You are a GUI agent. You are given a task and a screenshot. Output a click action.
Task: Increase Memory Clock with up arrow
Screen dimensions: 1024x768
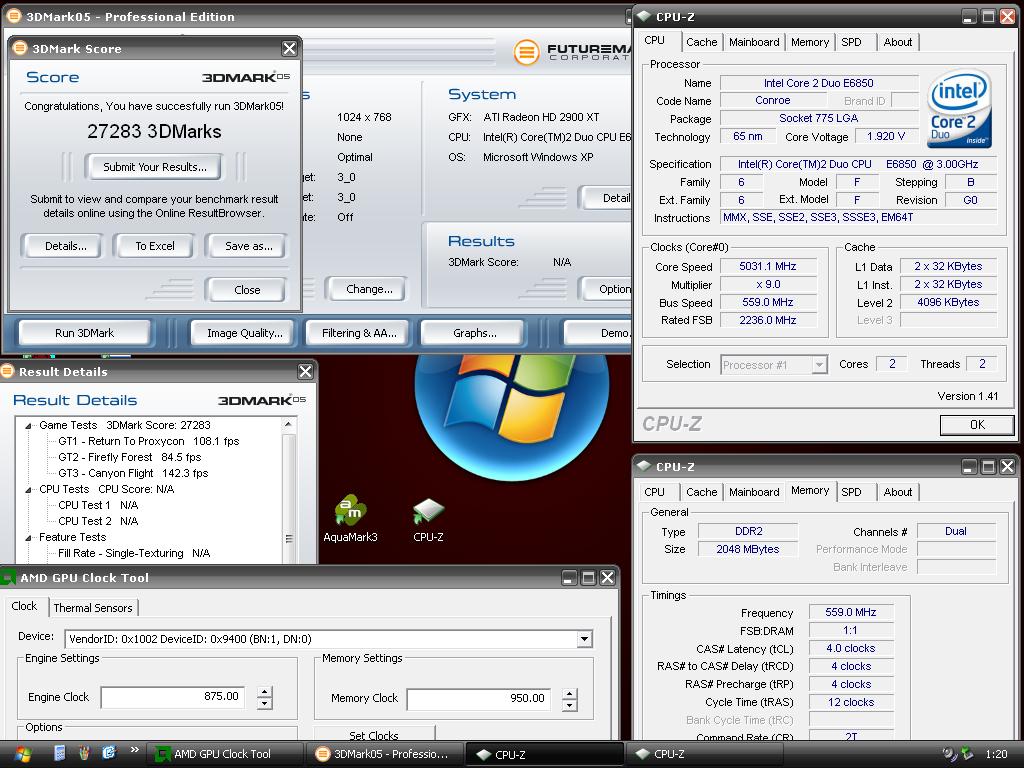[570, 693]
